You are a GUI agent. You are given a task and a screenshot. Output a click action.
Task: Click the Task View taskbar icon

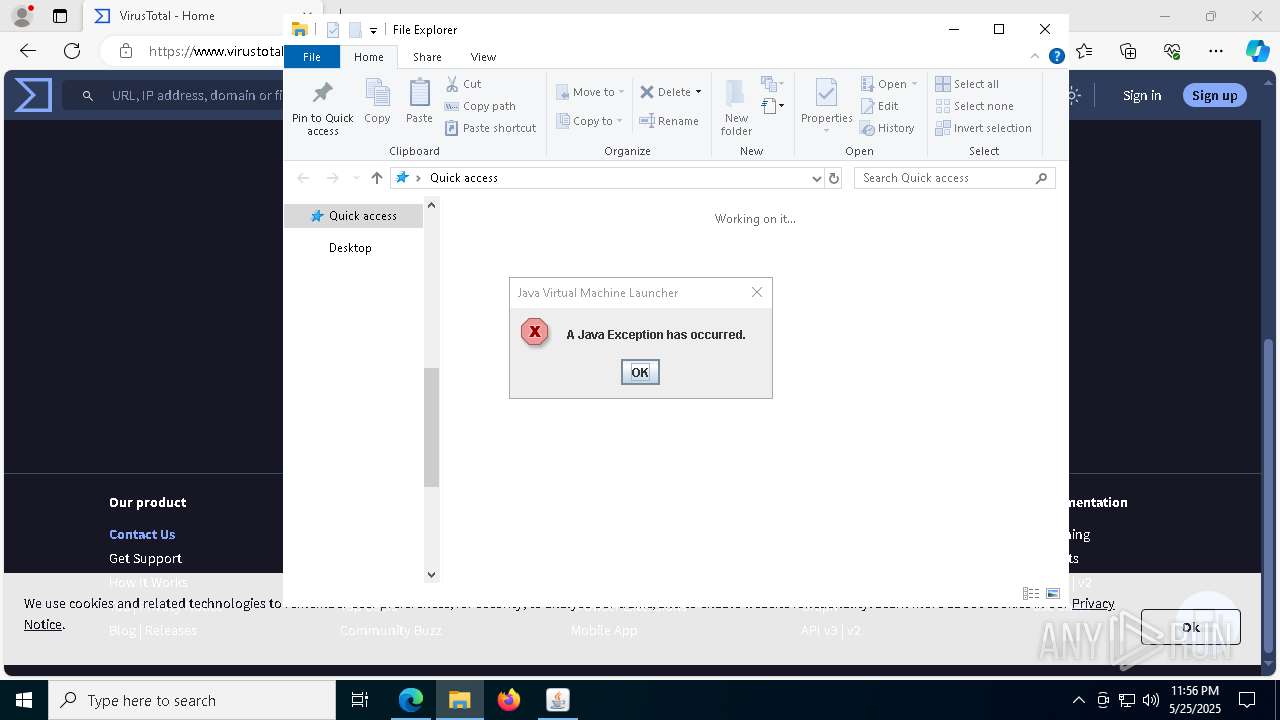(x=360, y=700)
